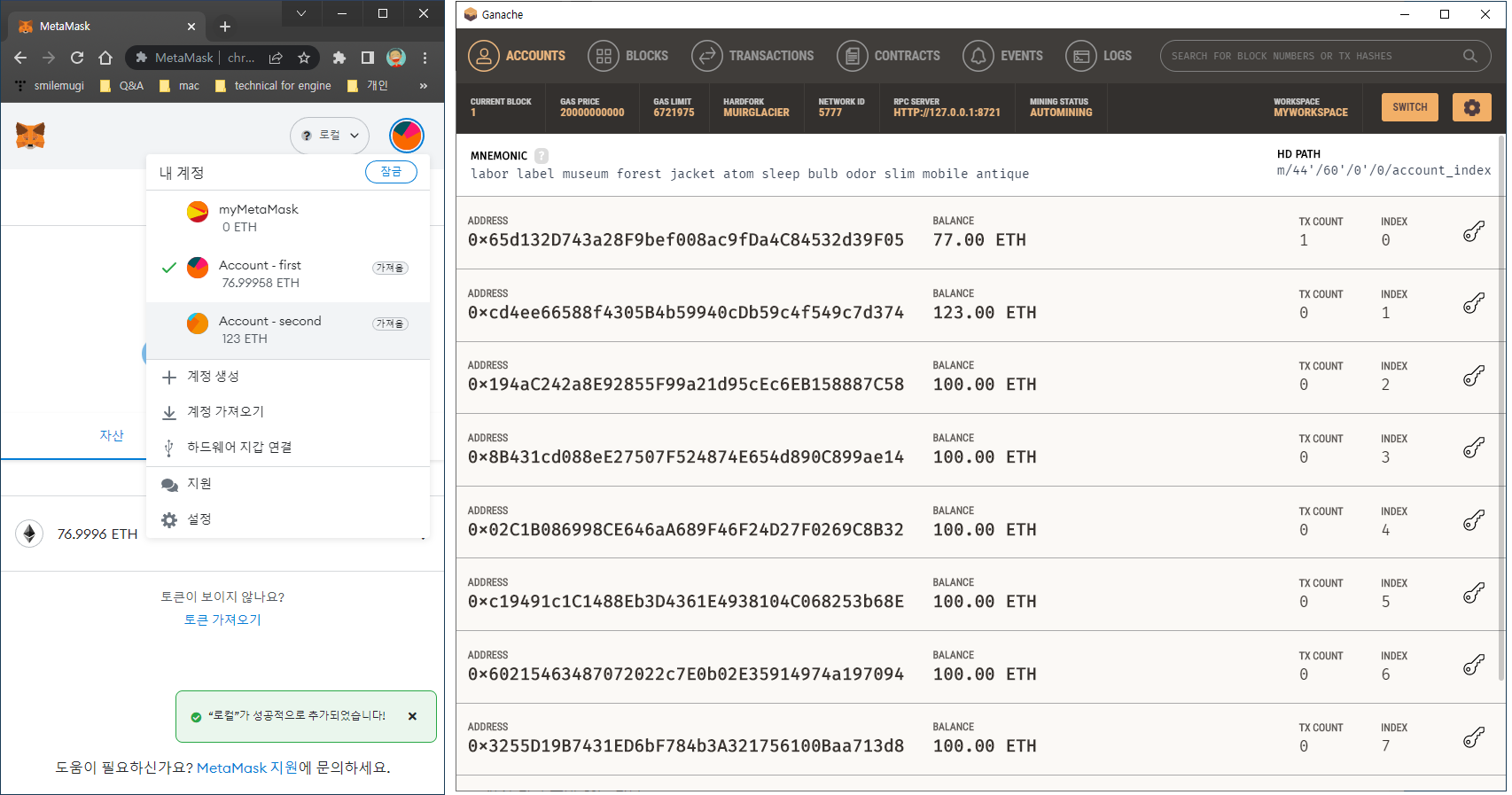
Task: Click the 76.9996 ETH asset row
Action: coord(222,534)
